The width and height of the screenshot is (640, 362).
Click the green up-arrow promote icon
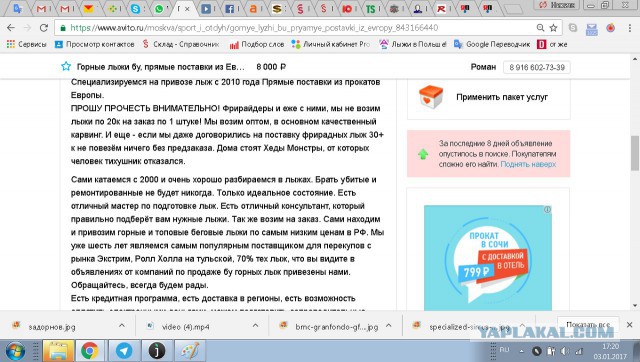[x=423, y=154]
